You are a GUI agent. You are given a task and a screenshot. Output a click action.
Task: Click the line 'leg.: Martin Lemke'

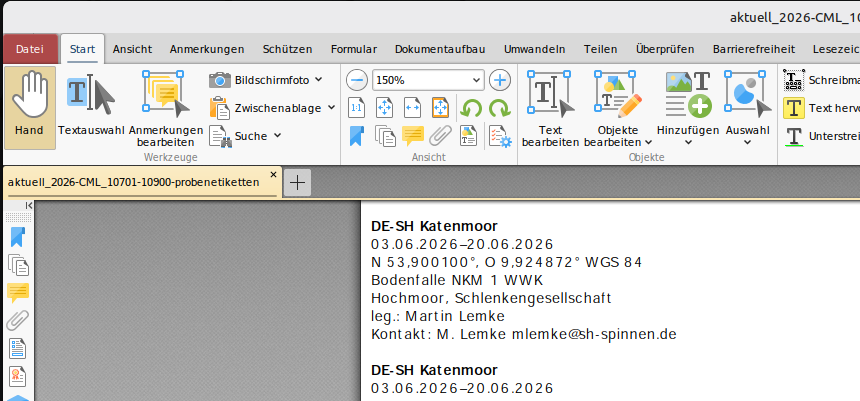tap(438, 317)
